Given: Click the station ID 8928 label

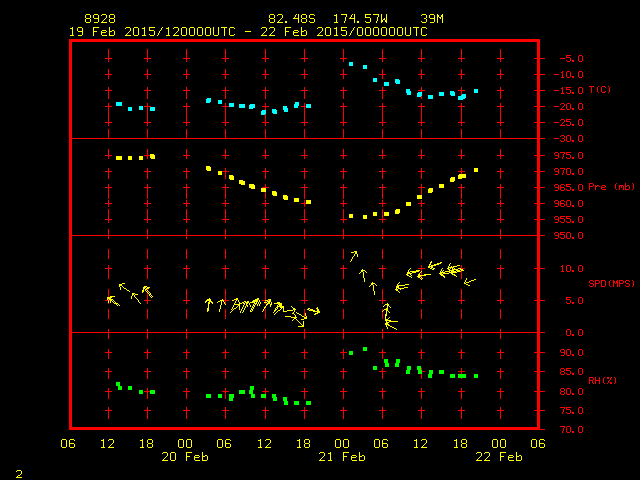Looking at the screenshot, I should 101,19.
